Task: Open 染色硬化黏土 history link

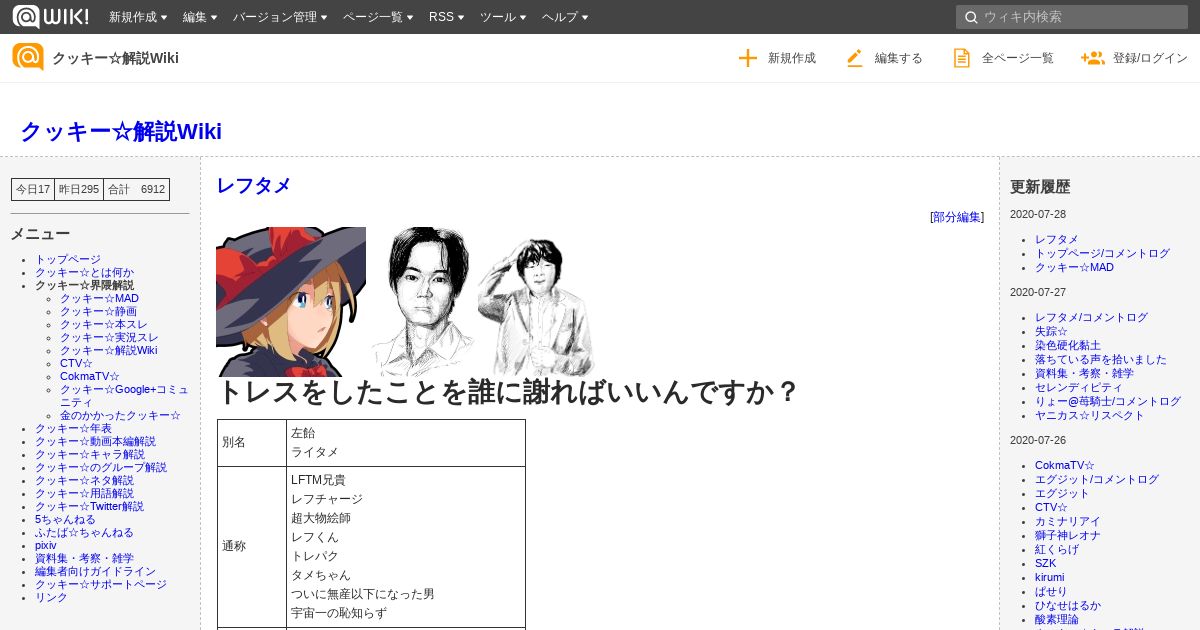Action: click(x=1068, y=345)
